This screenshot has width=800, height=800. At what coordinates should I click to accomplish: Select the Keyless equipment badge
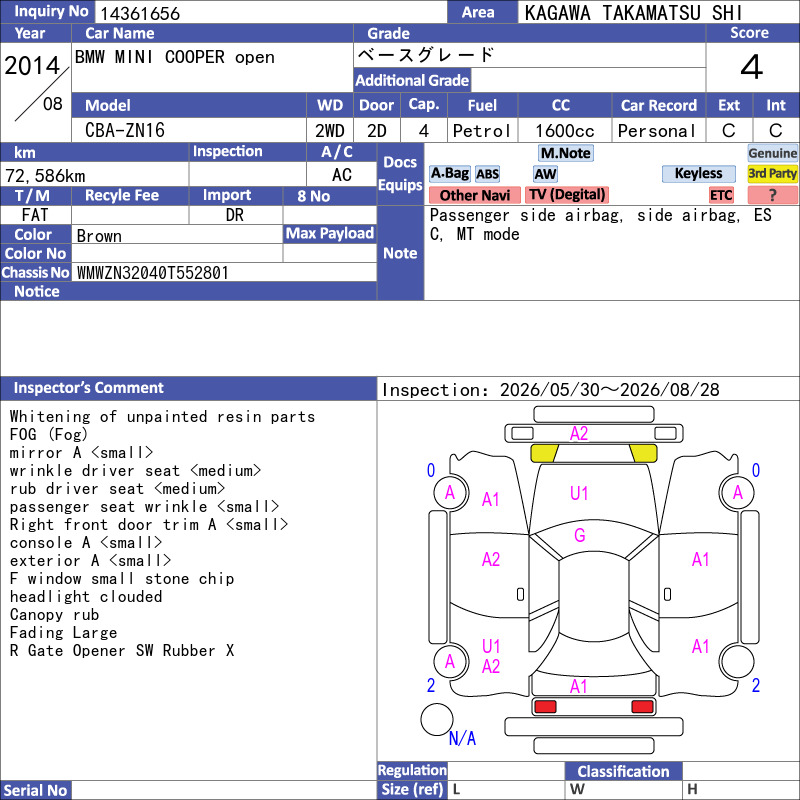(698, 173)
